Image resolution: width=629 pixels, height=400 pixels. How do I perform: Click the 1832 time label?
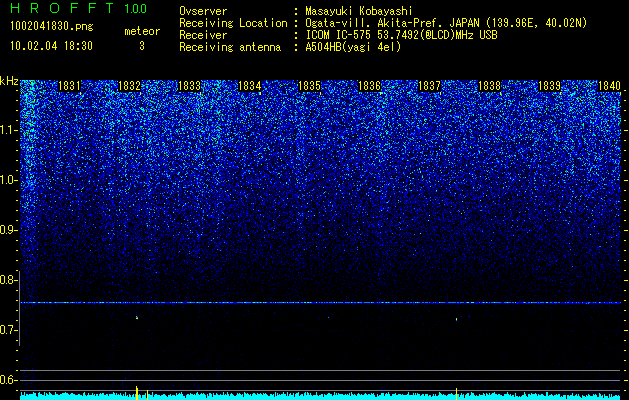click(129, 86)
